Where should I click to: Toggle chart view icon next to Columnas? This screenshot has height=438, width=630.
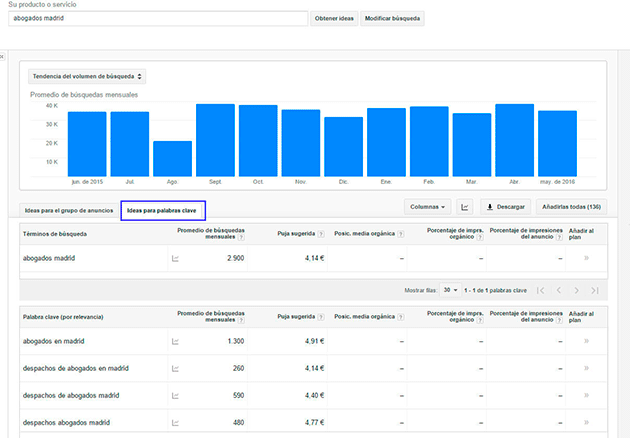(464, 207)
